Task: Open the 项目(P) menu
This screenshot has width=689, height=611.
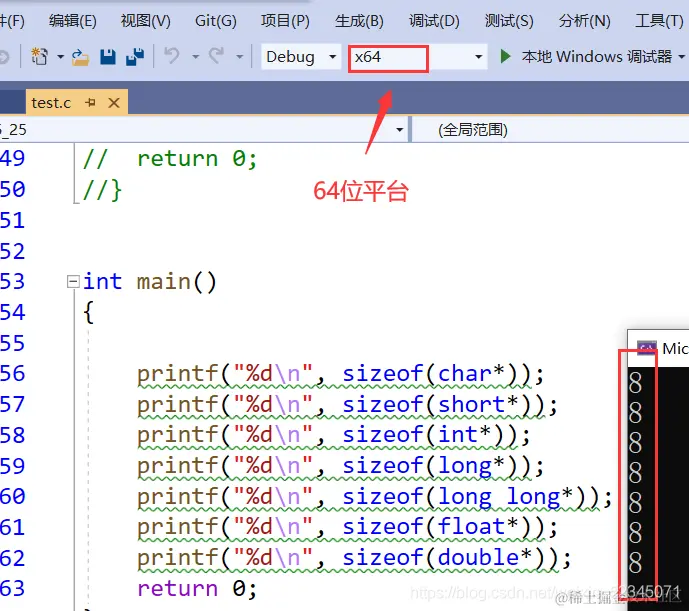Action: click(285, 21)
